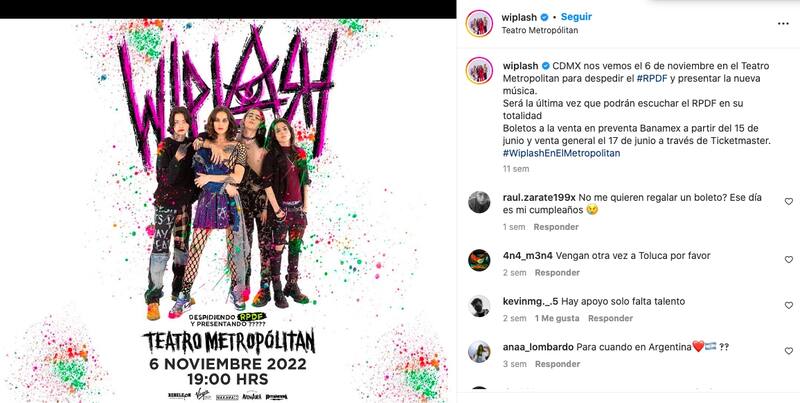800x403 pixels.
Task: Reply to raul.zarate199x's comment
Action: 556,227
